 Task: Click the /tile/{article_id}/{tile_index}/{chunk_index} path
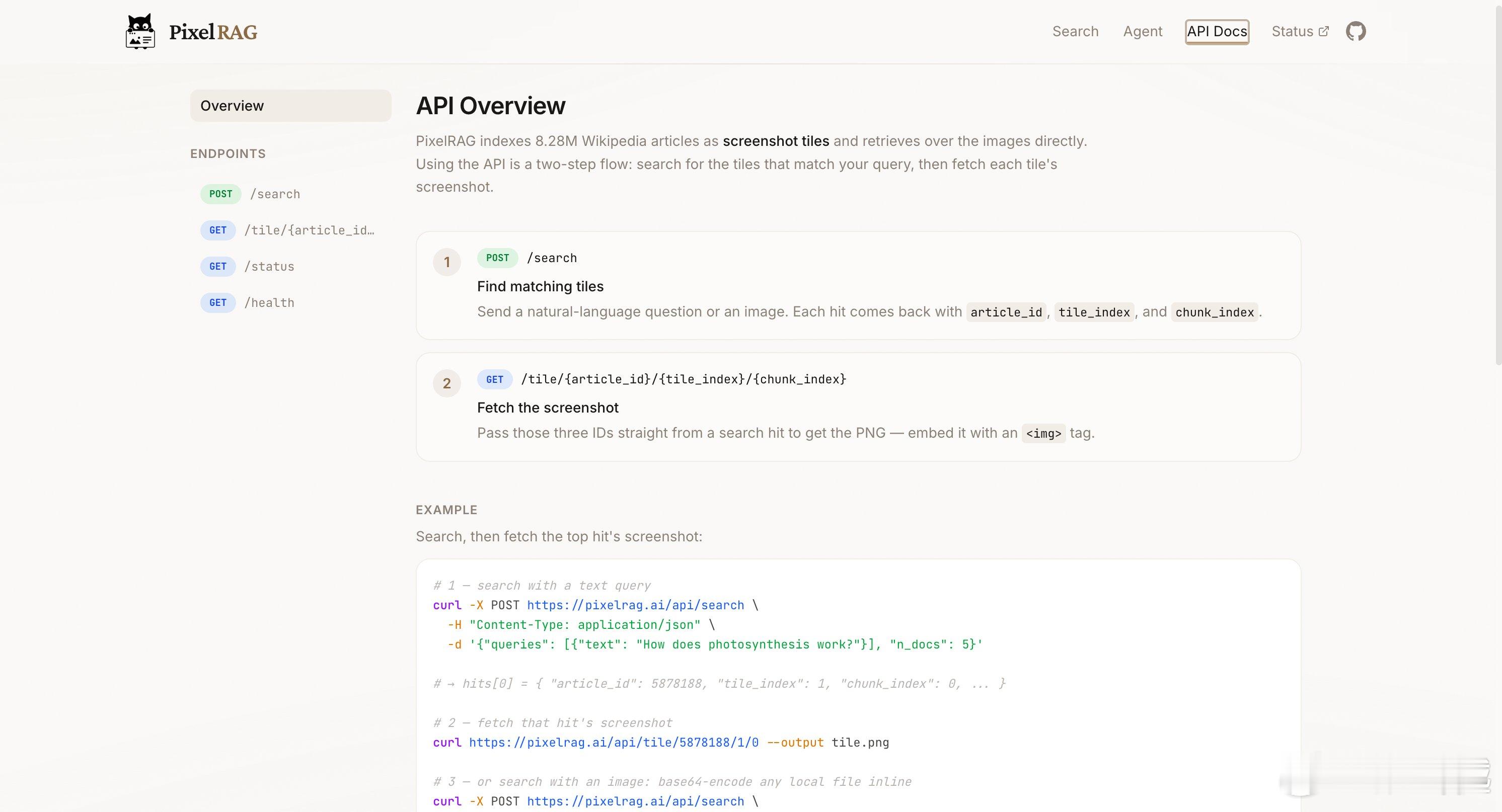point(684,379)
